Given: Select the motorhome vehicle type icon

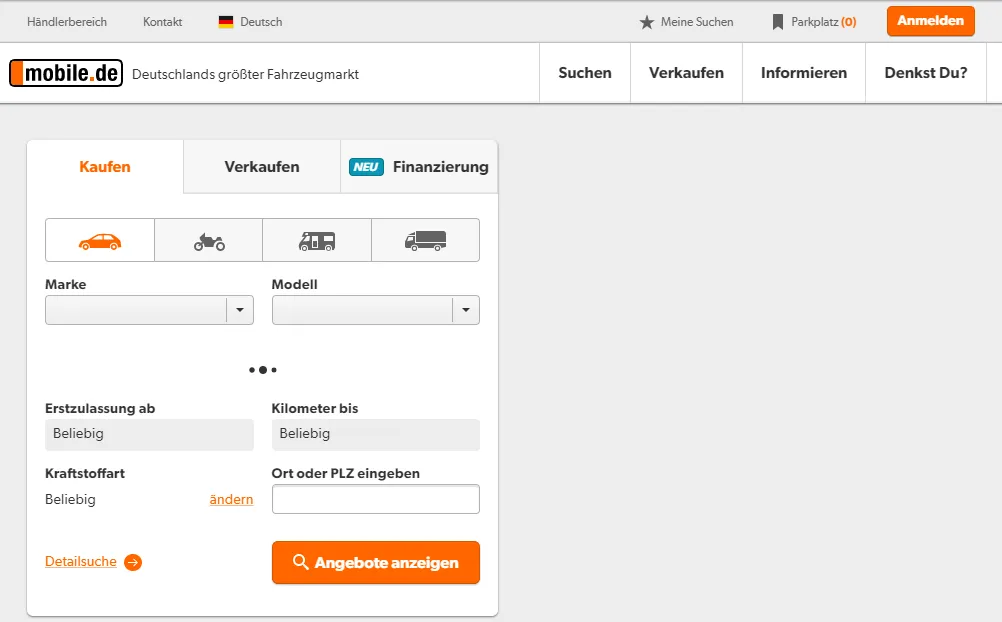Looking at the screenshot, I should click(317, 240).
